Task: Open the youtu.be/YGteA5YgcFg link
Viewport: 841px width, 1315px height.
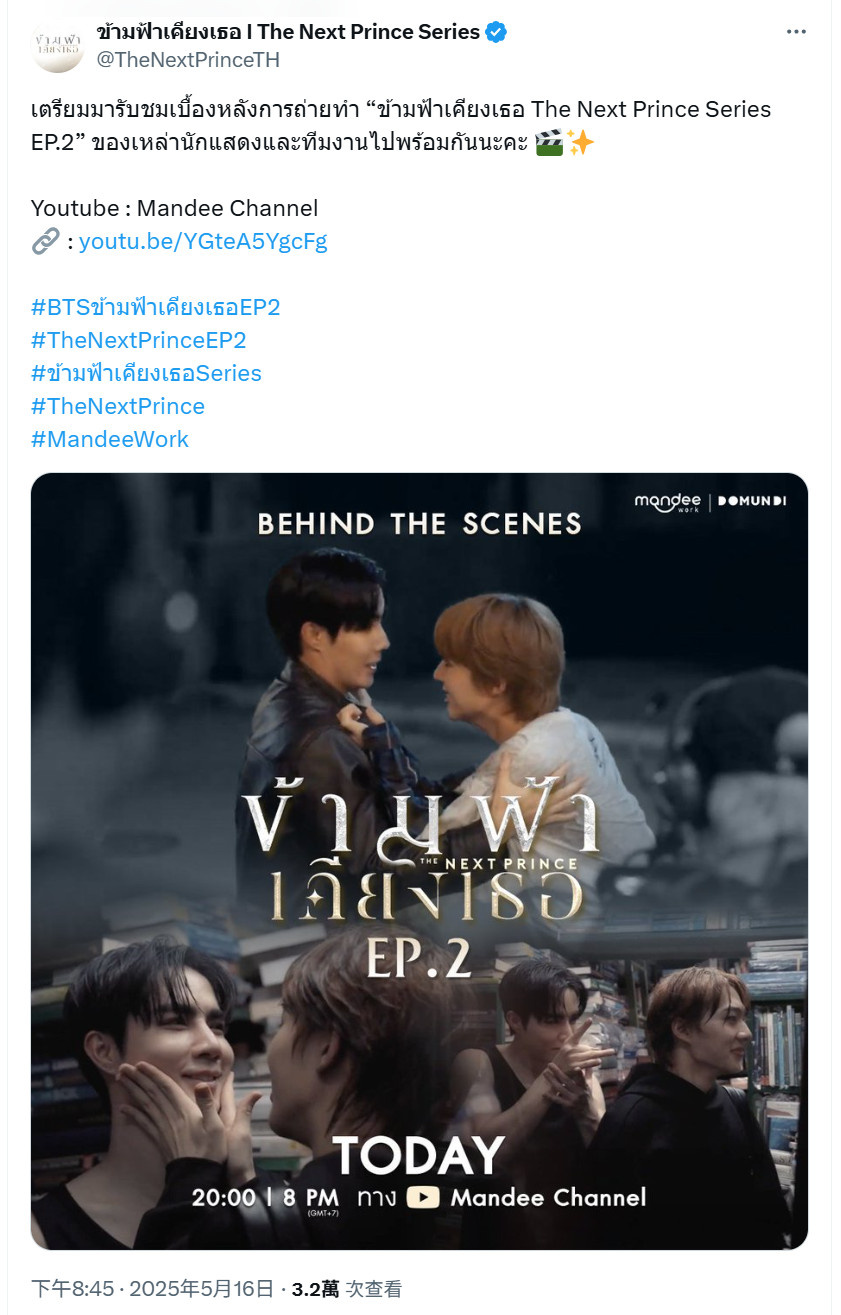Action: (203, 241)
